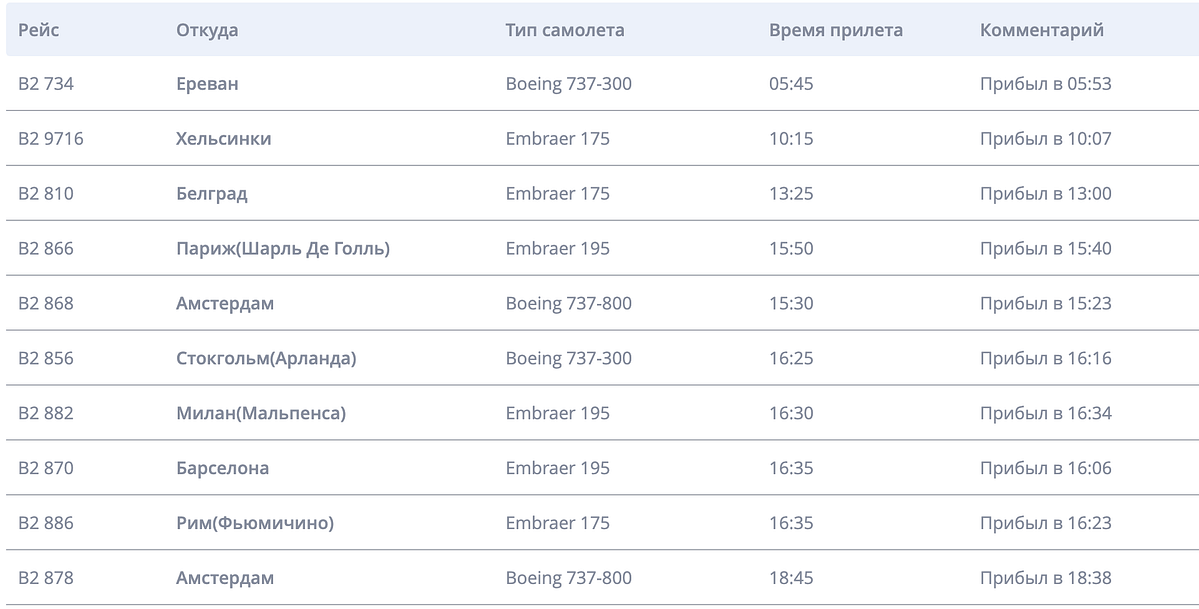The image size is (1199, 609).
Task: Select flight number B2 9716
Action: pyautogui.click(x=51, y=139)
